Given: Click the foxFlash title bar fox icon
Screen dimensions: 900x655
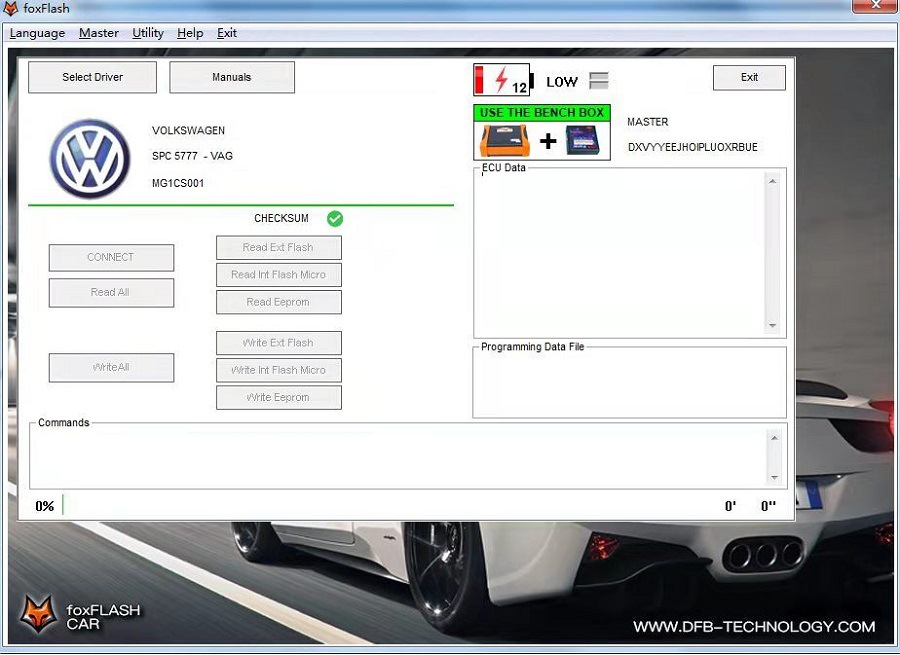Looking at the screenshot, I should click(10, 9).
